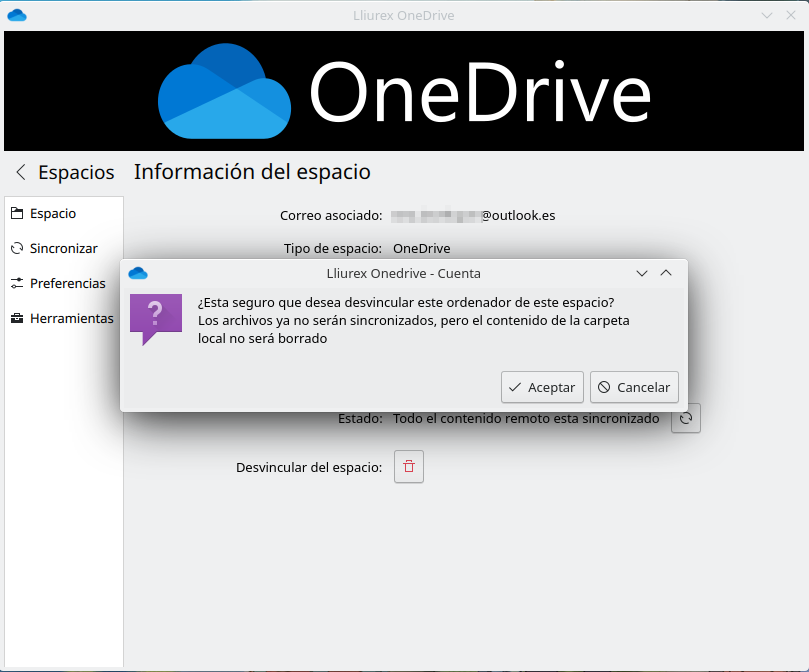
Task: Maximize the Cuenta dialog with the up chevron
Action: click(x=666, y=273)
